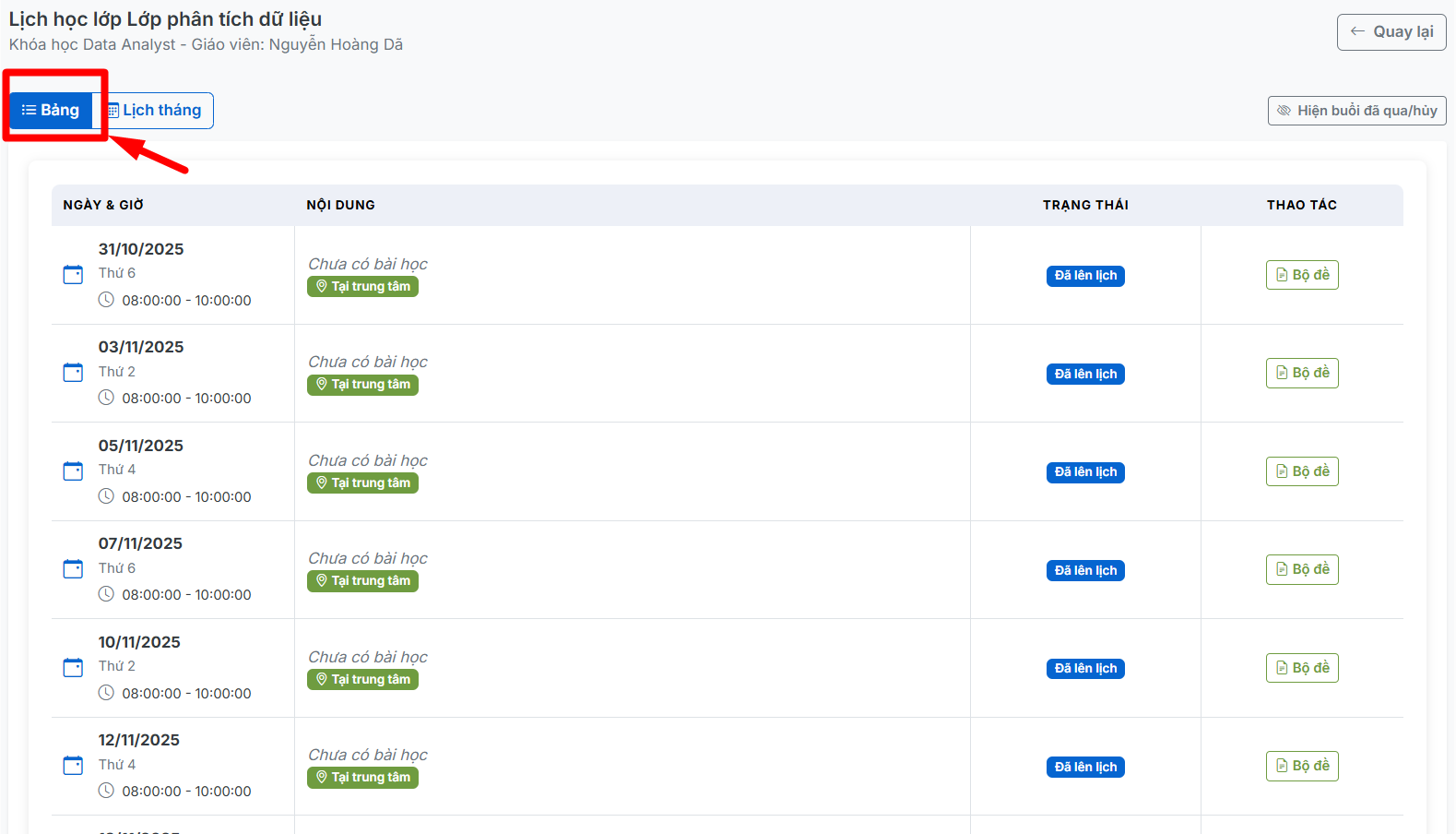
Task: Click calendar icon next to 31/10/2025
Action: [x=73, y=275]
